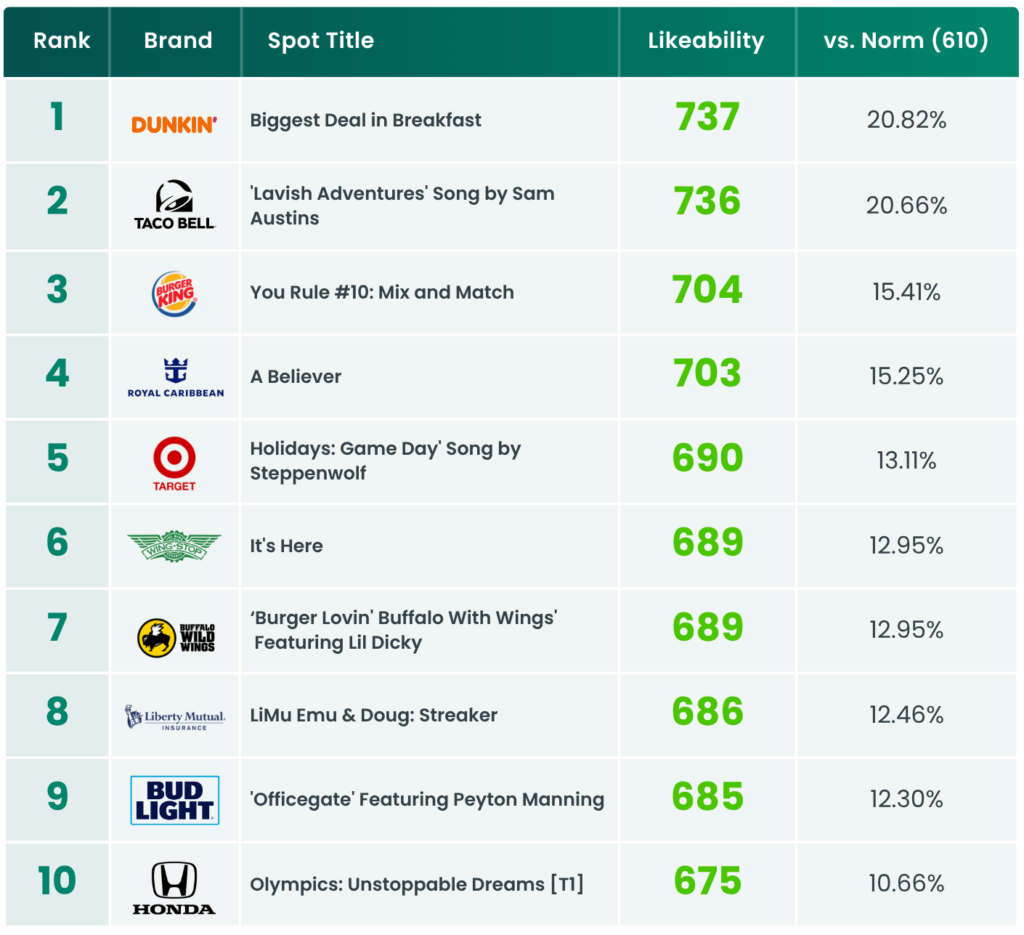
Task: Click the Rank column header
Action: coord(62,40)
